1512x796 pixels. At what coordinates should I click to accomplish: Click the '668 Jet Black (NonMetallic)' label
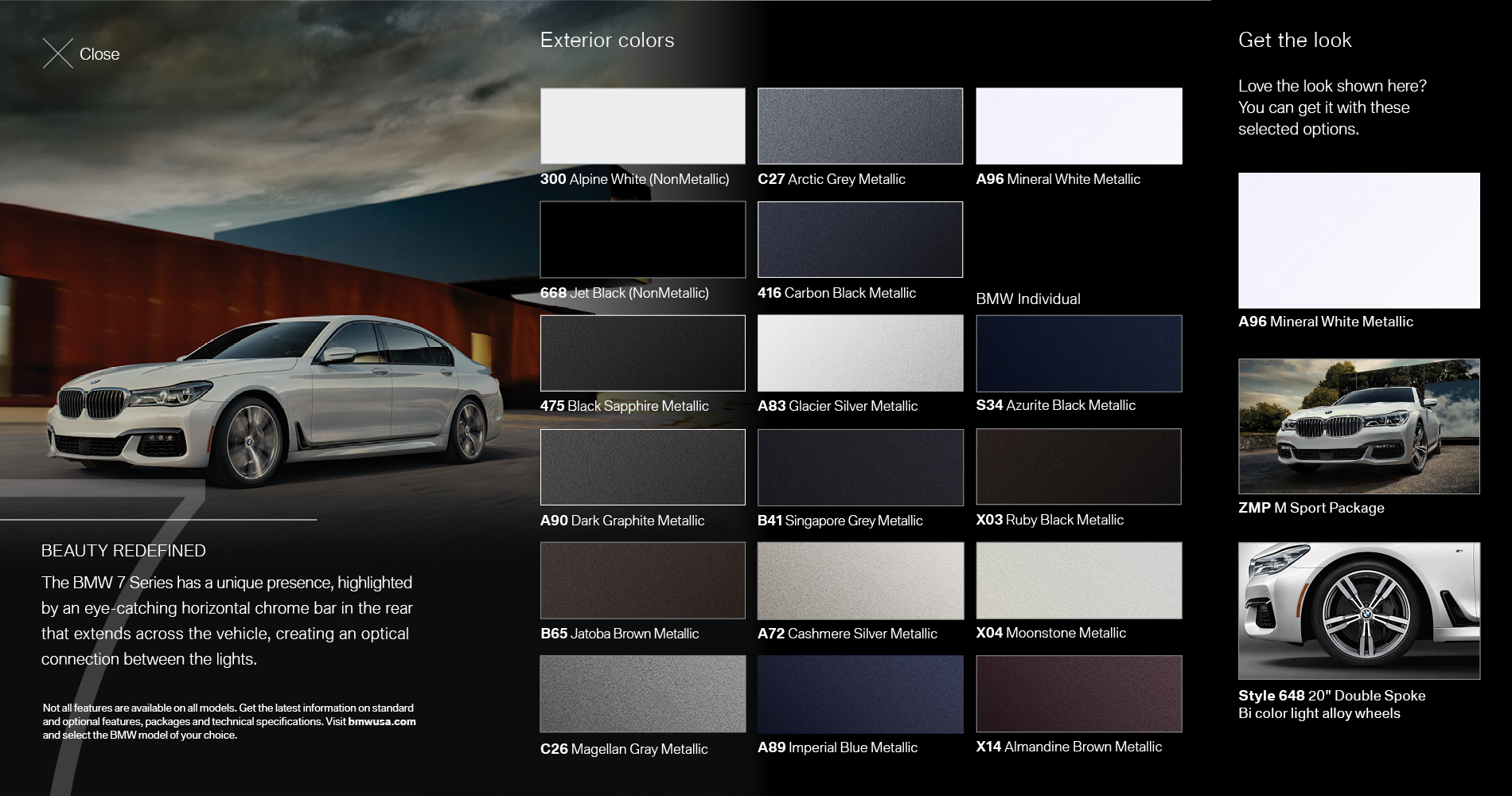[x=625, y=293]
